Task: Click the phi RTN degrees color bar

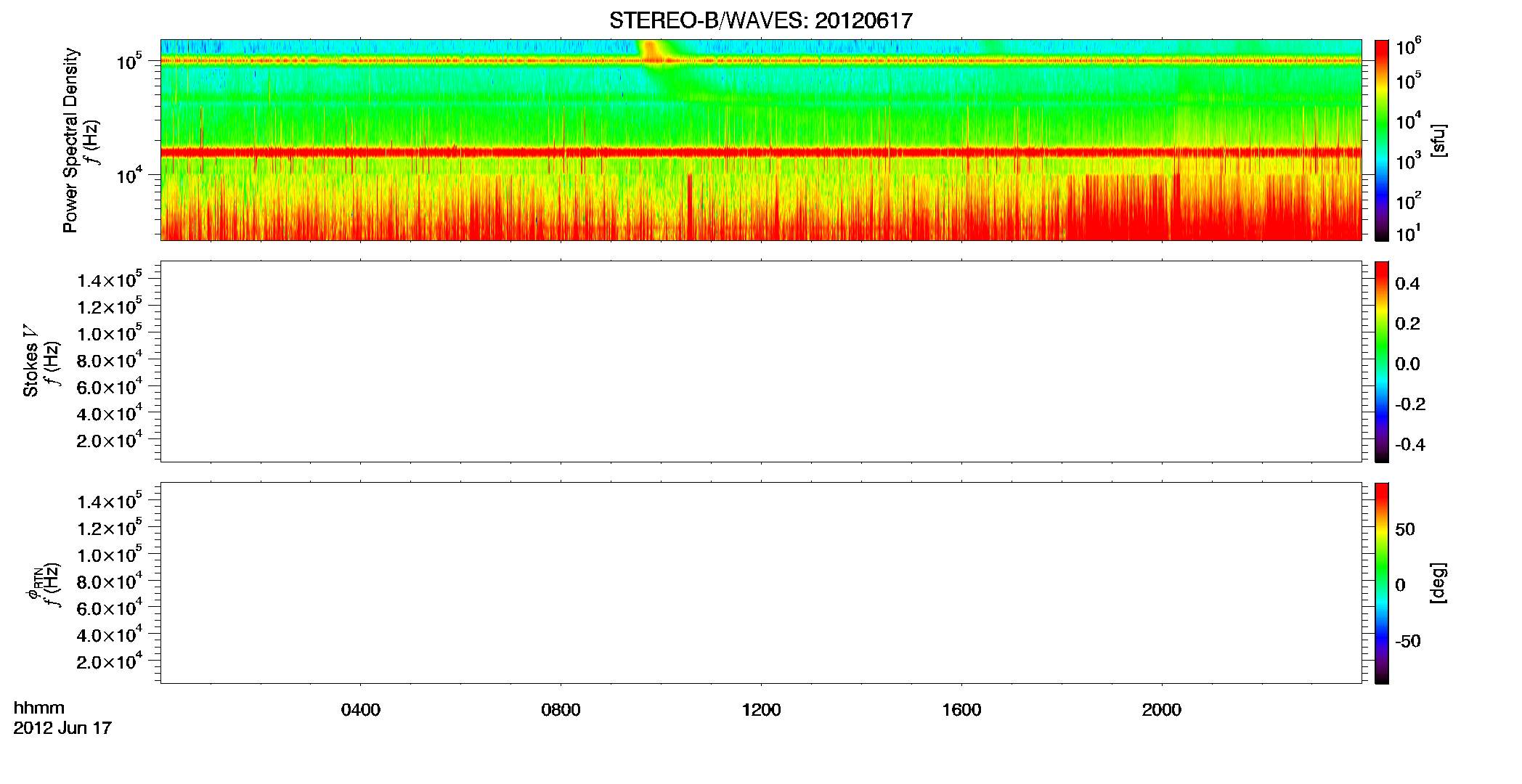Action: [x=1382, y=583]
